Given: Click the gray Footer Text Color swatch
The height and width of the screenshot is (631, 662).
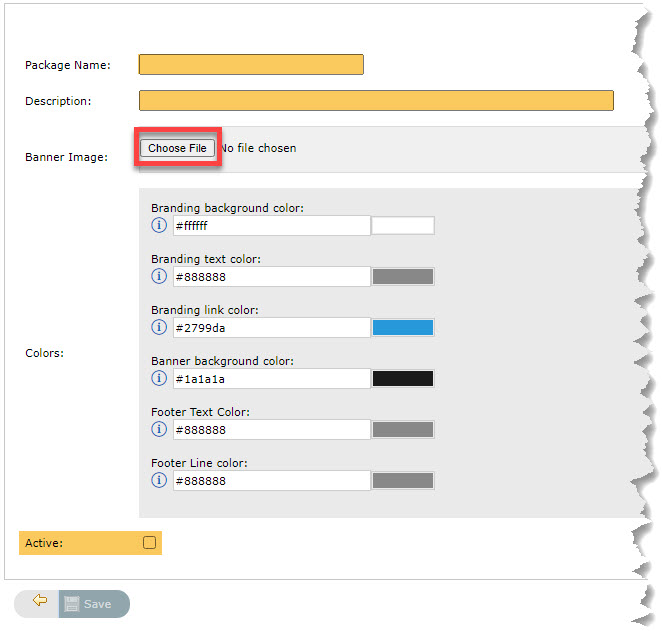Looking at the screenshot, I should pyautogui.click(x=403, y=430).
